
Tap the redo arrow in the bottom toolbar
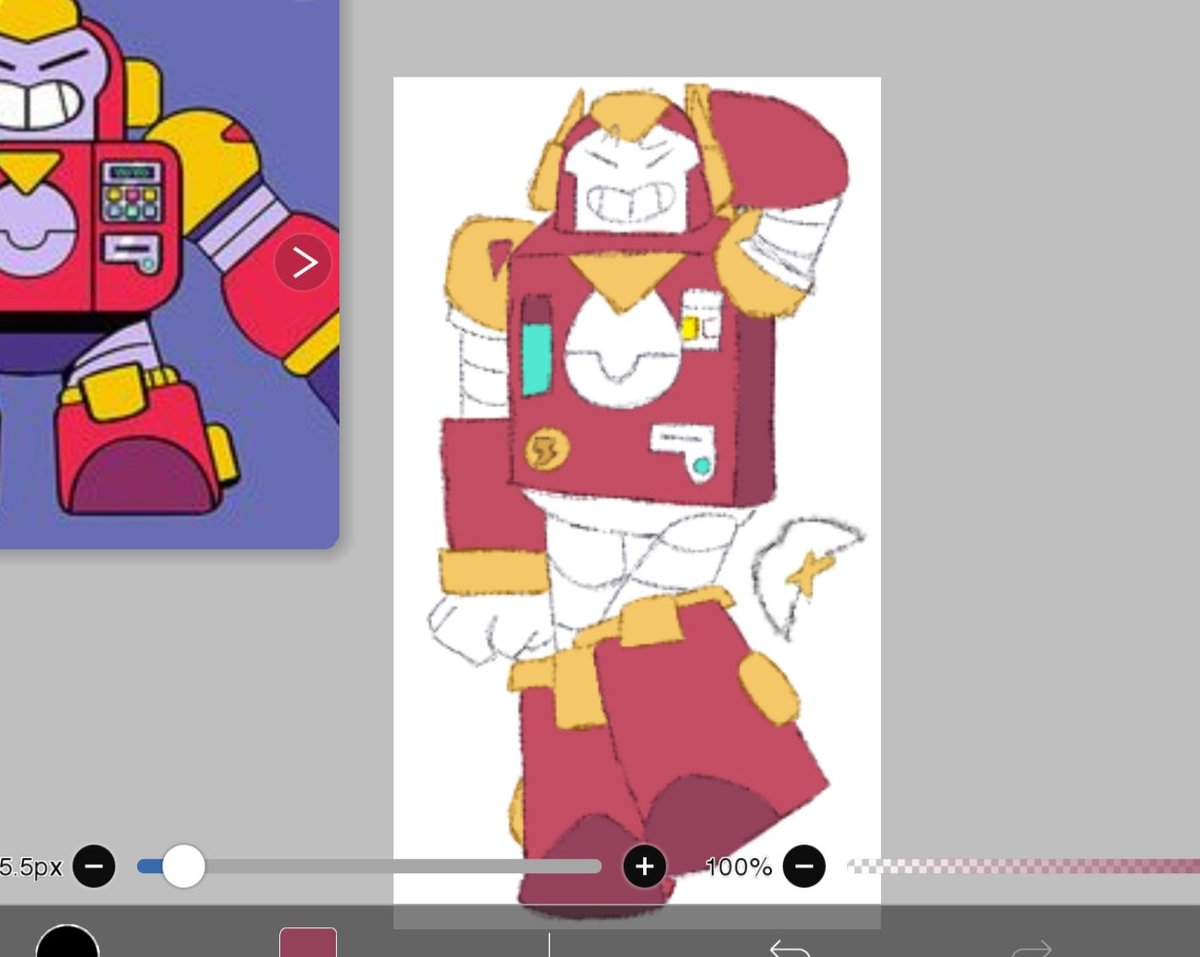point(1032,948)
